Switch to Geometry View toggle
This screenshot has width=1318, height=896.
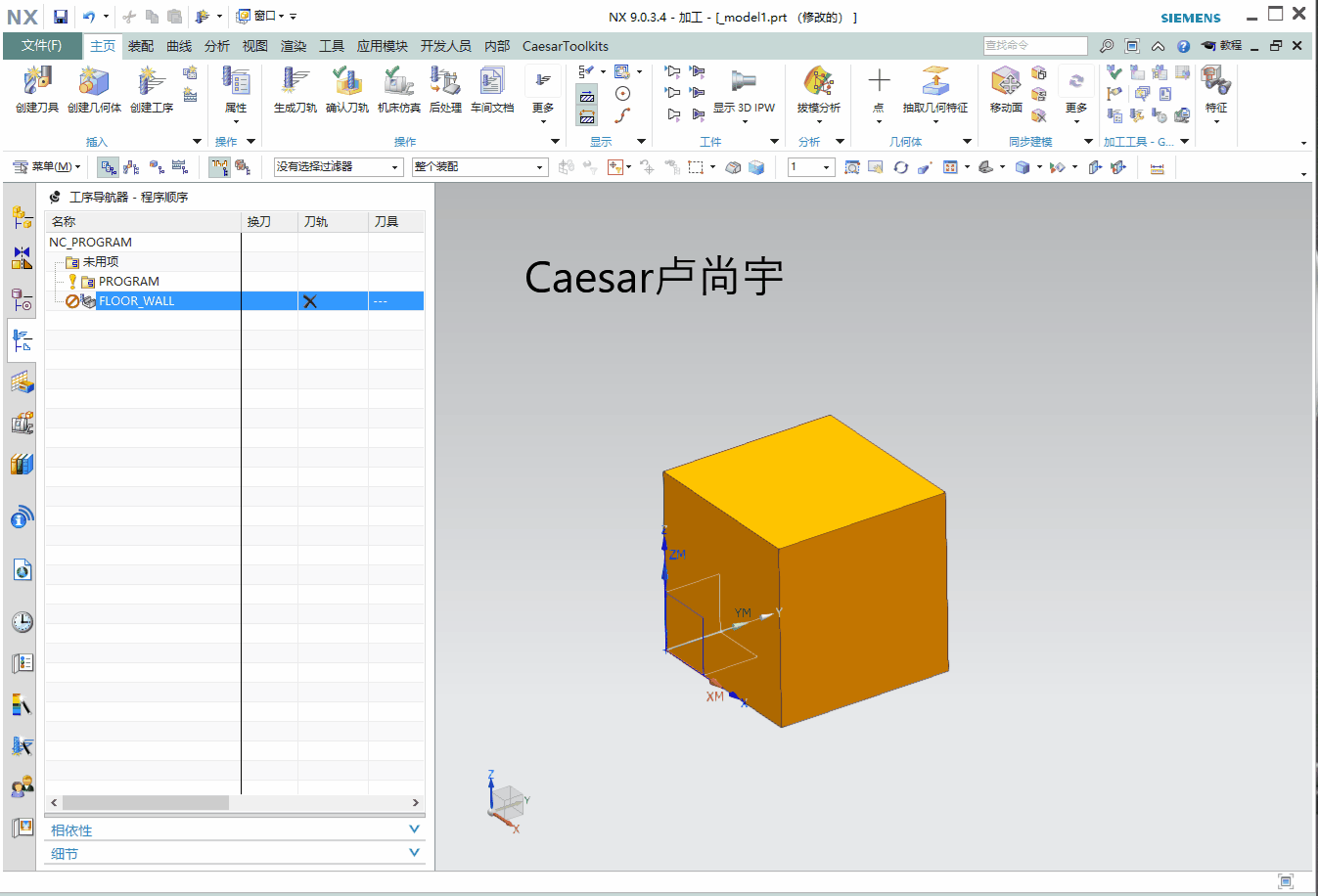tap(157, 167)
